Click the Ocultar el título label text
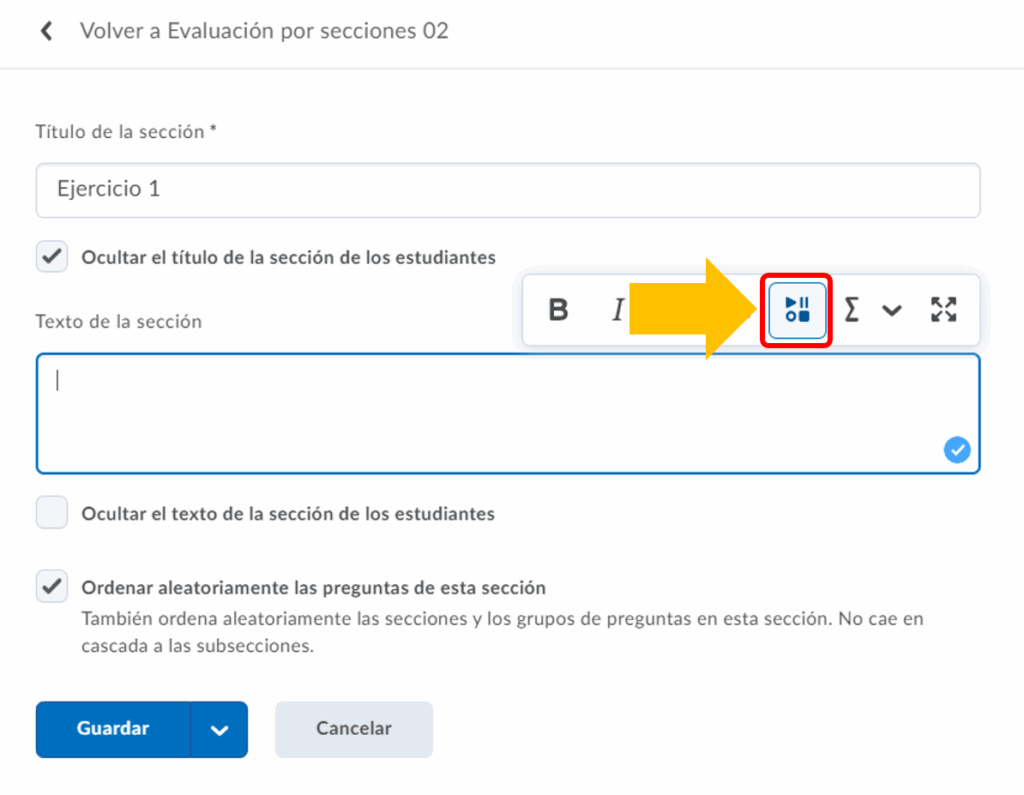 click(x=288, y=257)
